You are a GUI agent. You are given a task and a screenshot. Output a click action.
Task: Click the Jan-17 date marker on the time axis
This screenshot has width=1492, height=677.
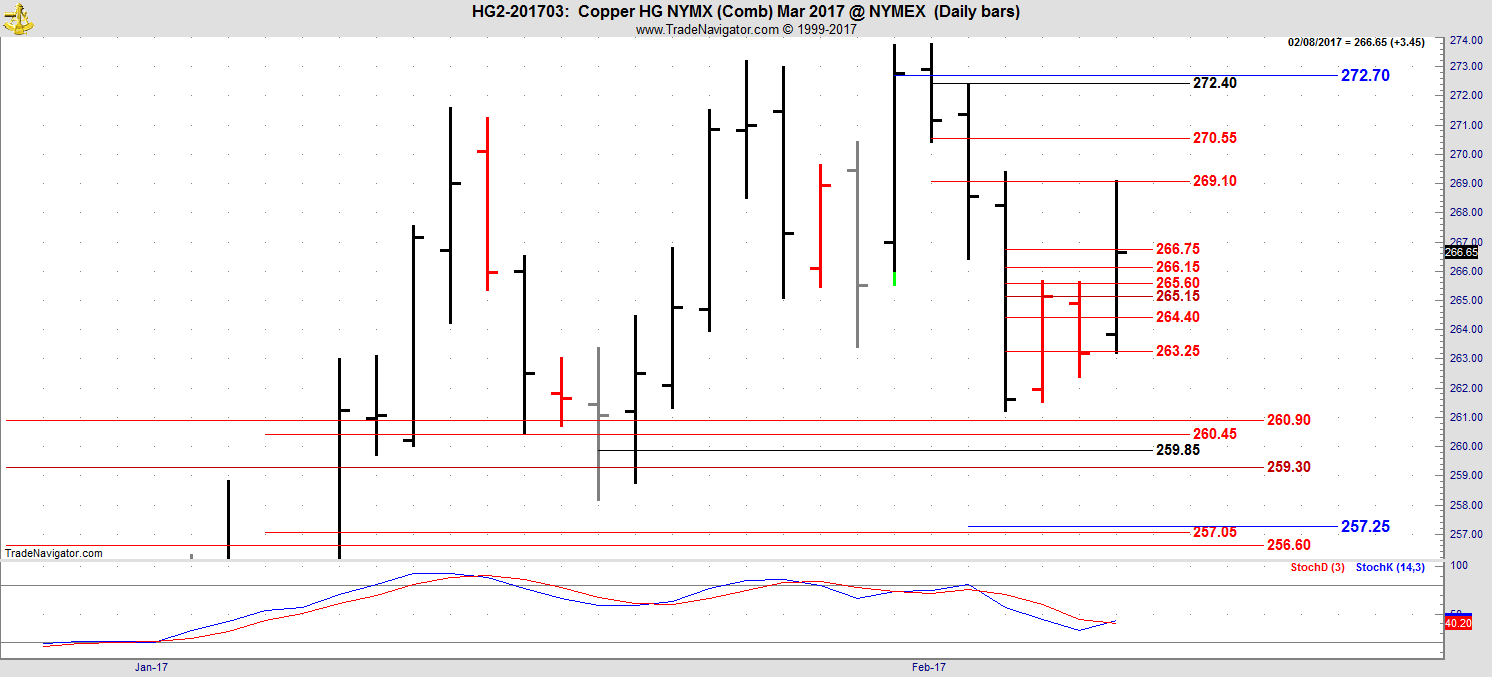tap(150, 666)
